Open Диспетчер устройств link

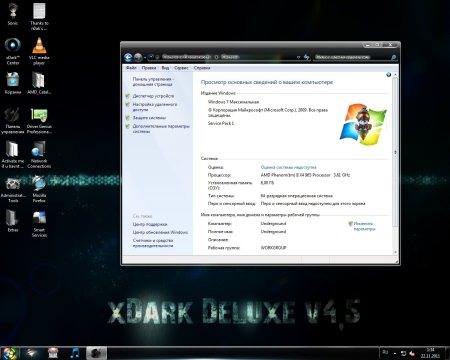click(153, 96)
